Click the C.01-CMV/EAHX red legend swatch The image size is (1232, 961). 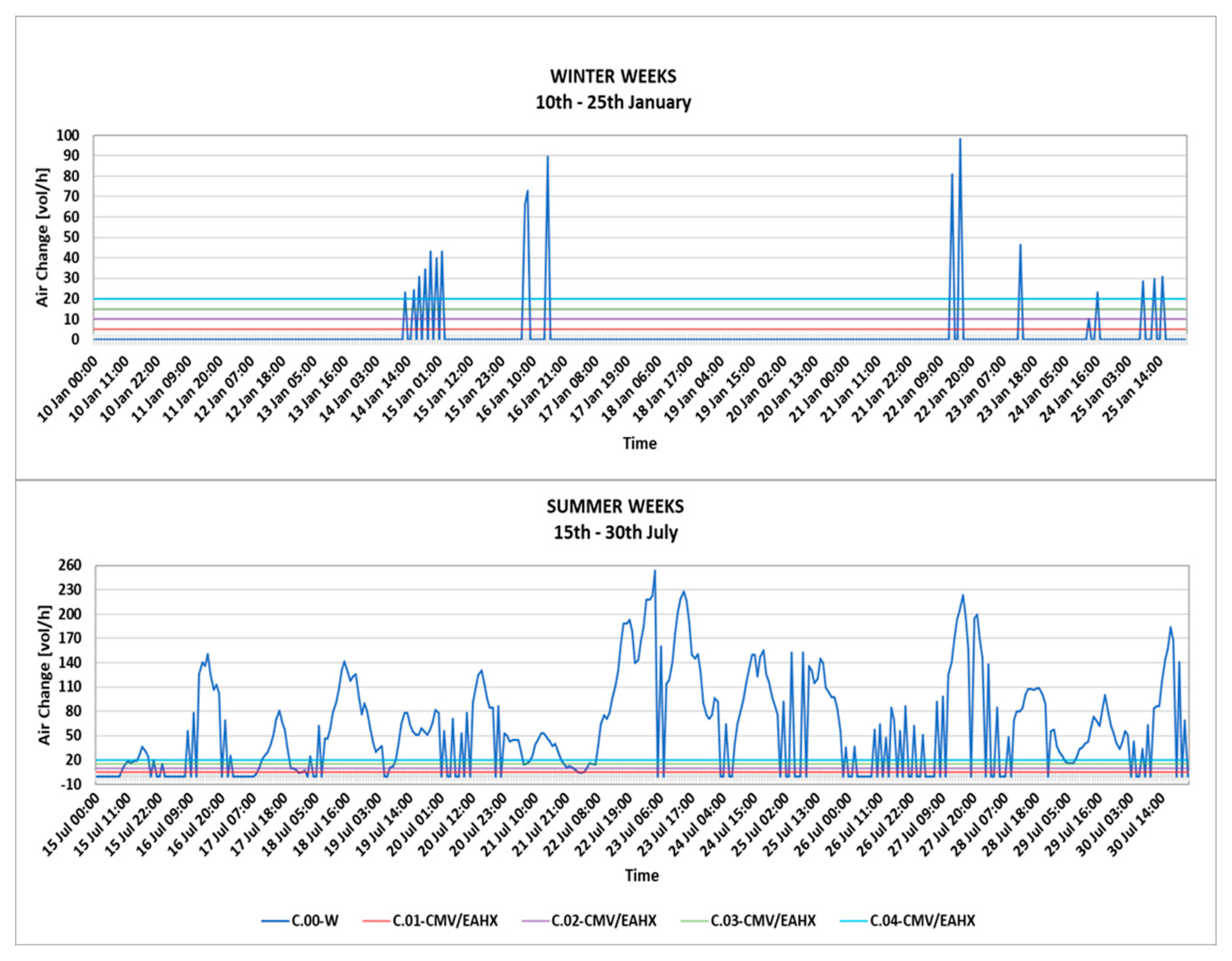(x=376, y=921)
